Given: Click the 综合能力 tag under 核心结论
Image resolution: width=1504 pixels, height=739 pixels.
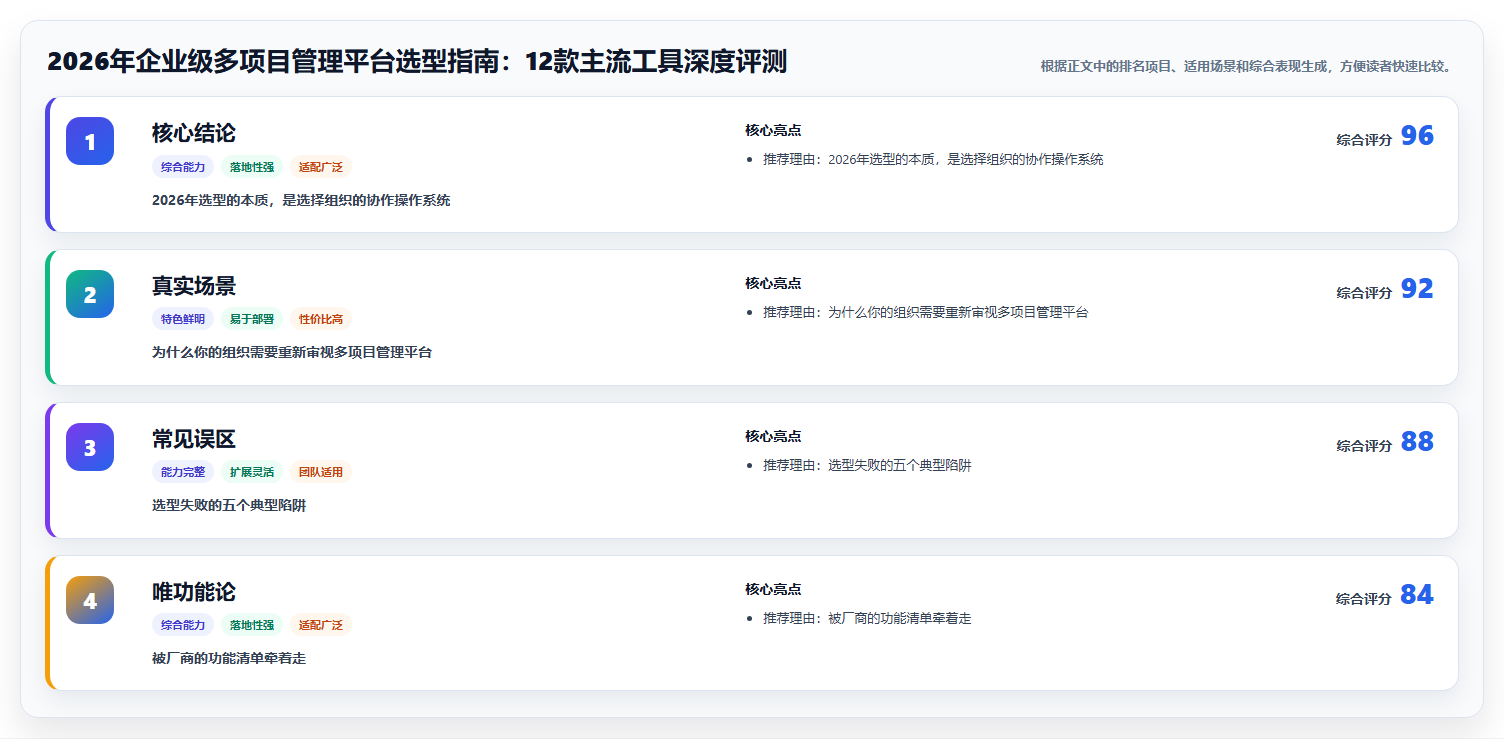Looking at the screenshot, I should click(x=183, y=167).
